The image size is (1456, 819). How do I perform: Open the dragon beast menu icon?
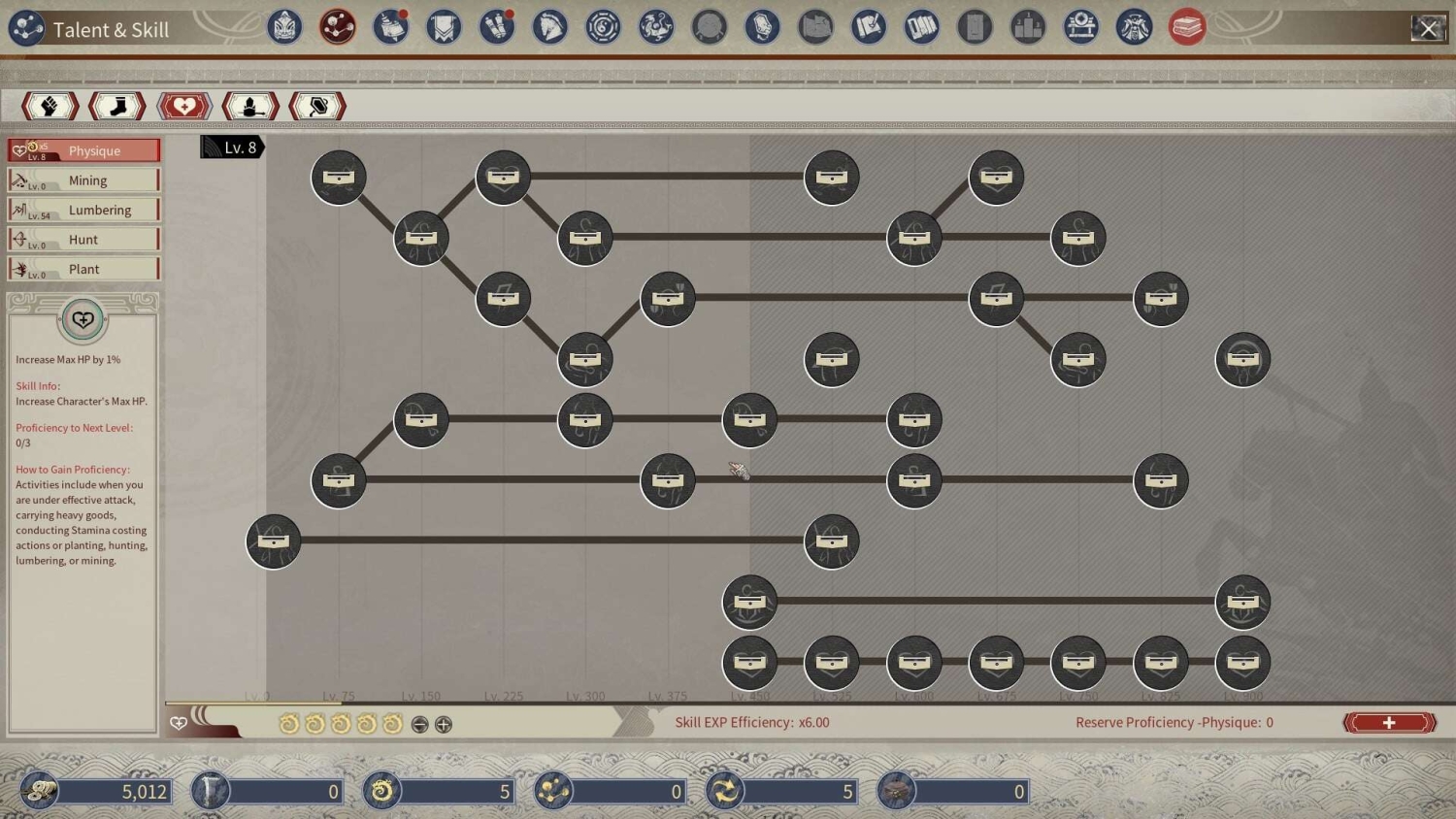(x=656, y=27)
